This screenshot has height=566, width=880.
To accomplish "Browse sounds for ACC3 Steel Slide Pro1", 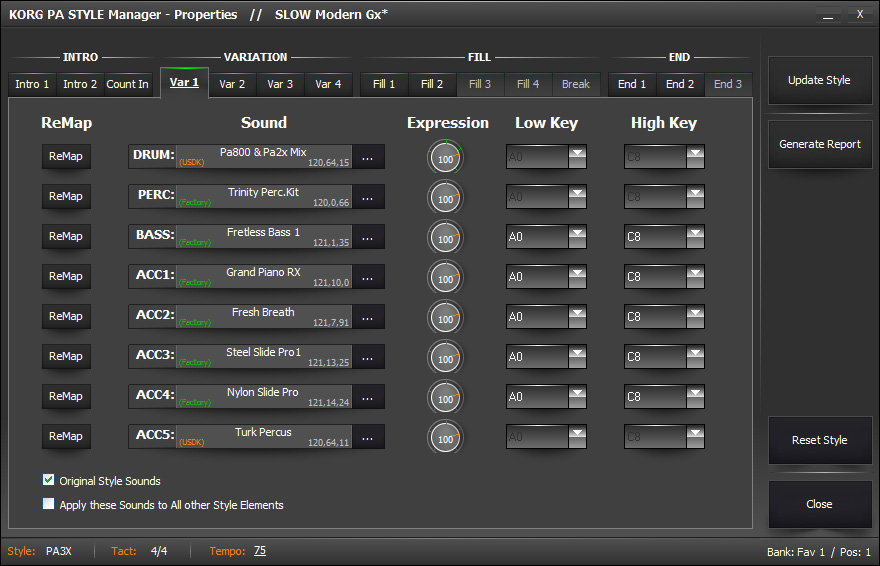I will click(367, 357).
